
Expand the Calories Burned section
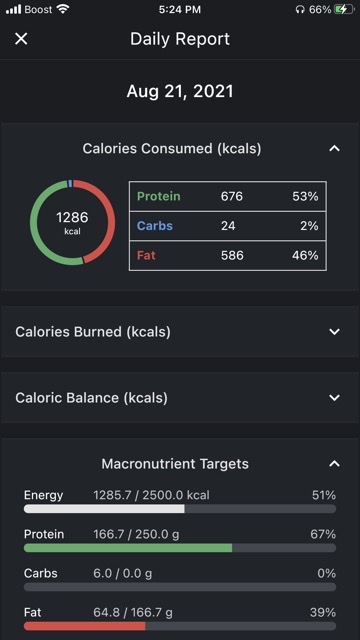pyautogui.click(x=334, y=332)
